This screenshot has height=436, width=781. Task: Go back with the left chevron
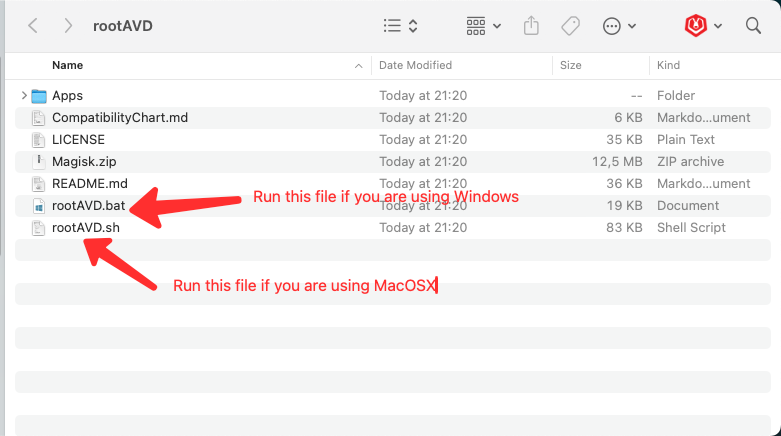tap(33, 25)
